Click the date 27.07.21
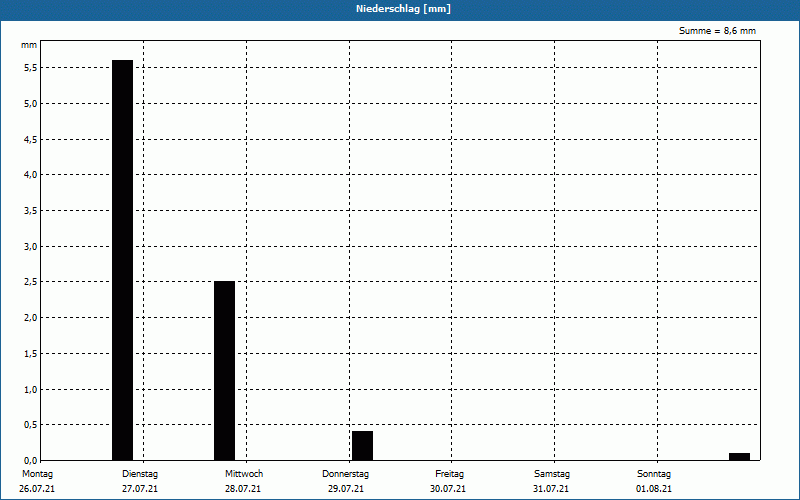Screen dimensions: 800x500 tap(140, 489)
